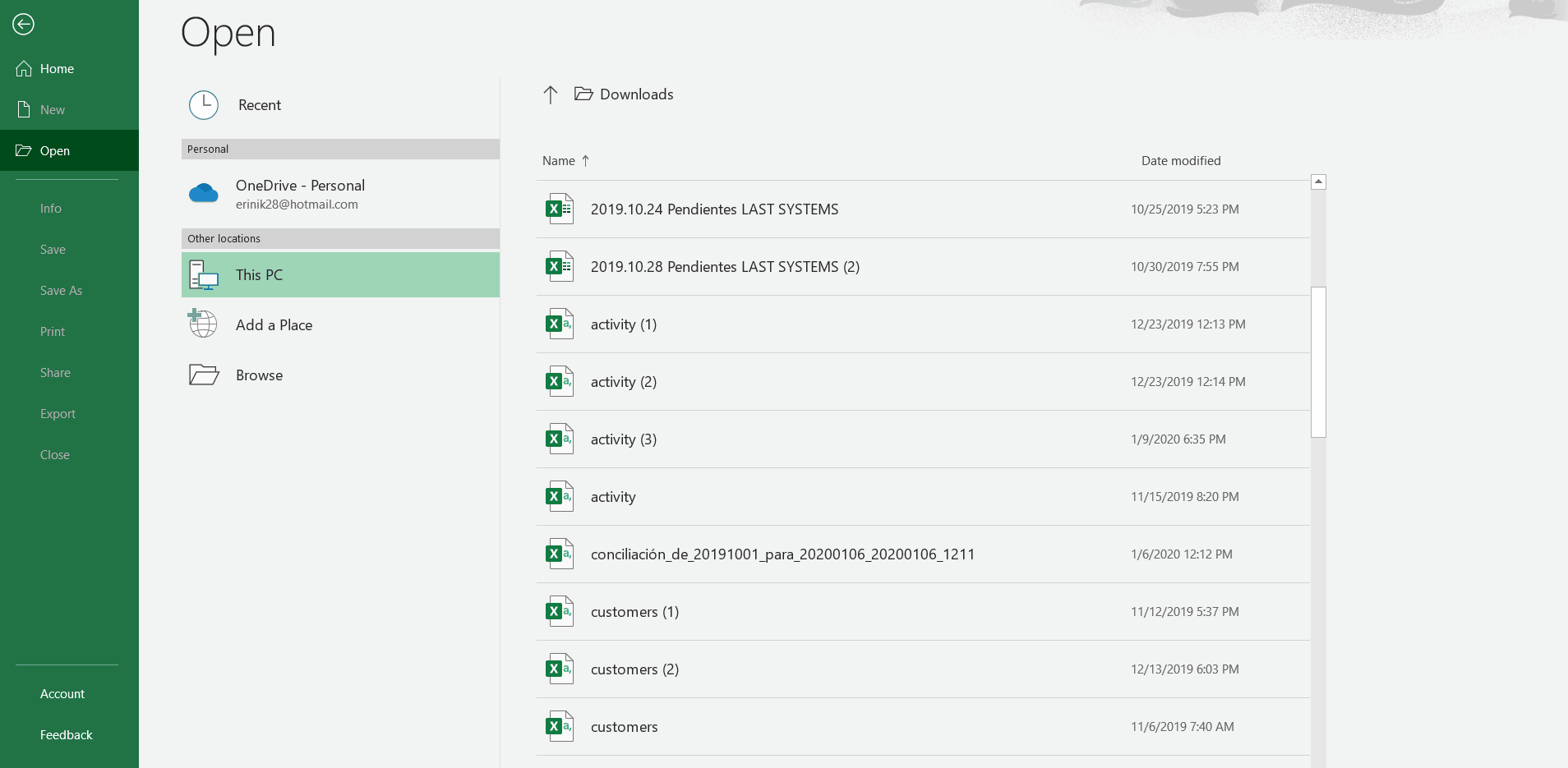Viewport: 1568px width, 768px height.
Task: Click the Excel workbook icon next to activity (3)
Action: click(560, 439)
